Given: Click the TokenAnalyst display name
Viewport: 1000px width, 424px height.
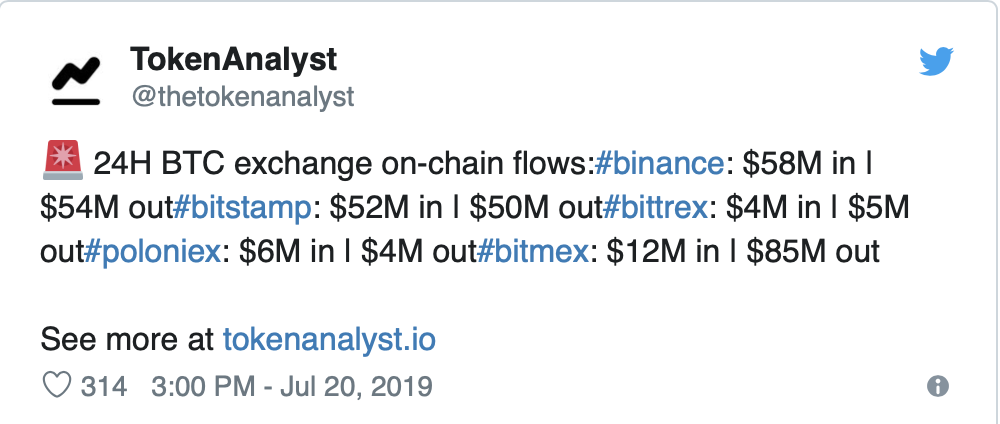Looking at the screenshot, I should [x=233, y=59].
